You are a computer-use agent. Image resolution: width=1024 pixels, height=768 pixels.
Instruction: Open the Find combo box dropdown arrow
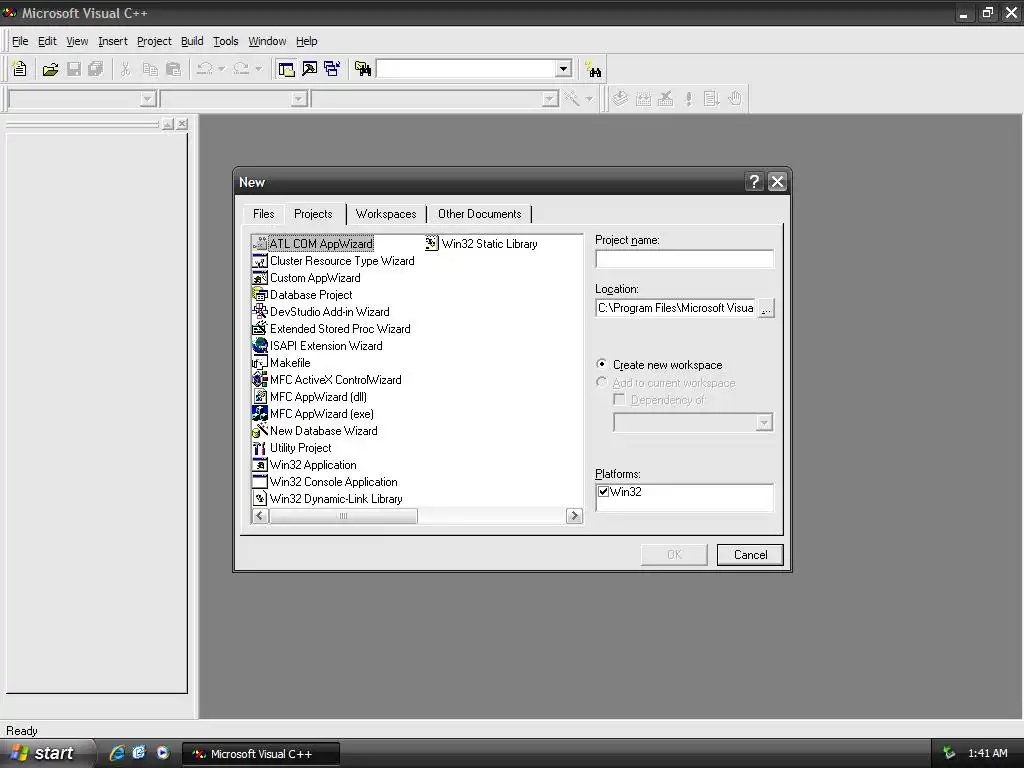(564, 69)
